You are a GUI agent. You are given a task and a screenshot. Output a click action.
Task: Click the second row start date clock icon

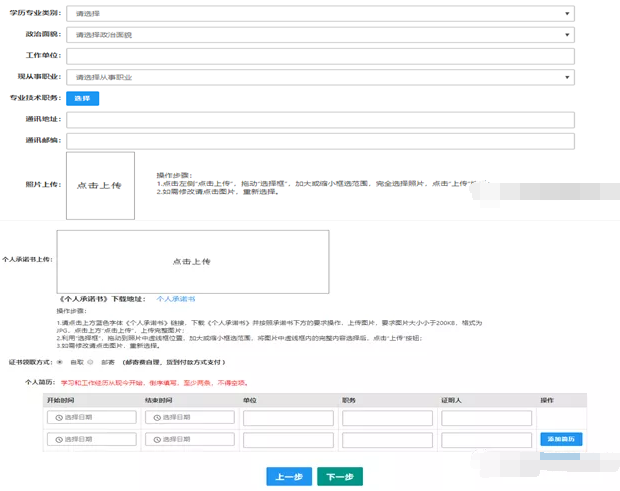(58, 440)
